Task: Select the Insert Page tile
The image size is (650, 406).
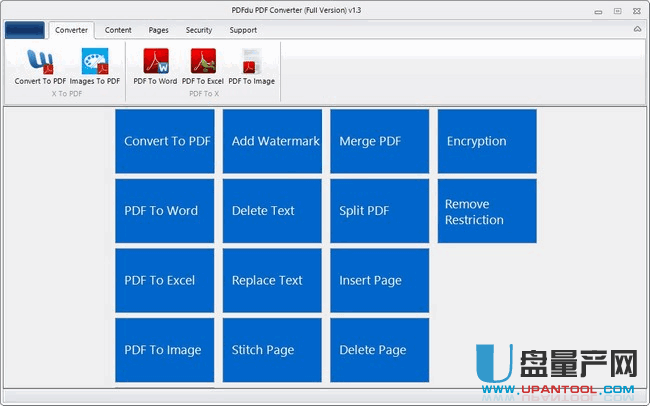Action: tap(379, 280)
